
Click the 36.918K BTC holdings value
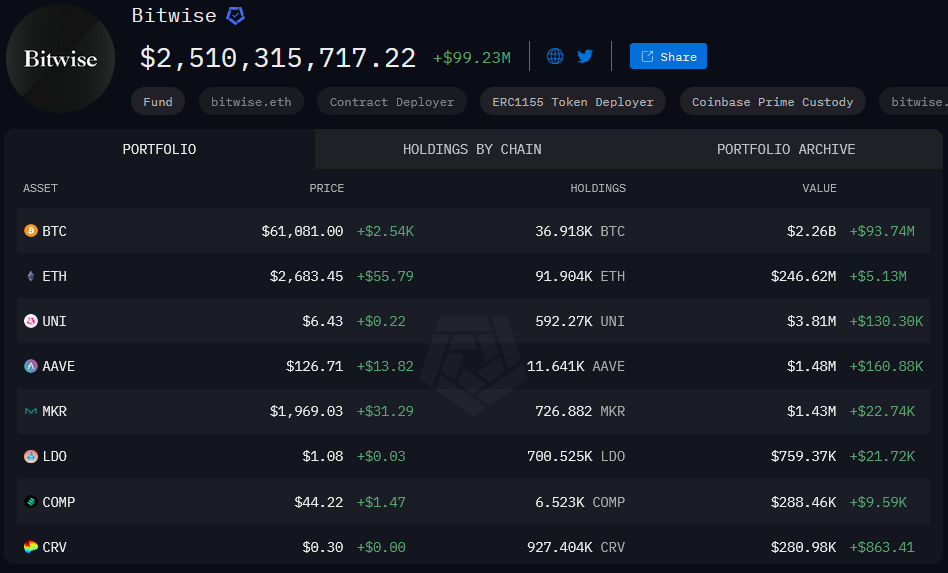580,231
